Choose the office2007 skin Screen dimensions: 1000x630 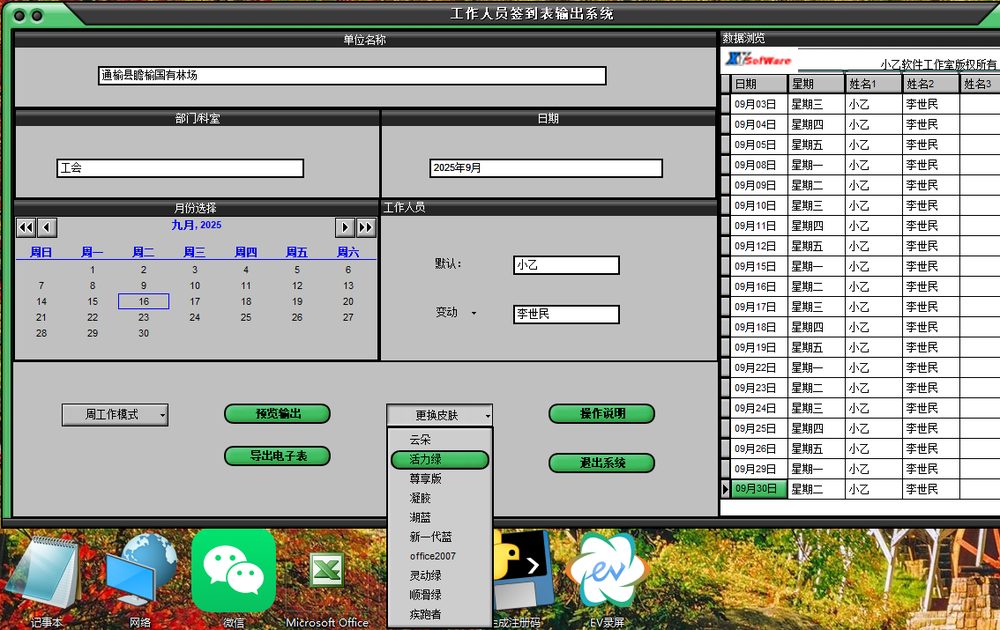tap(440, 556)
